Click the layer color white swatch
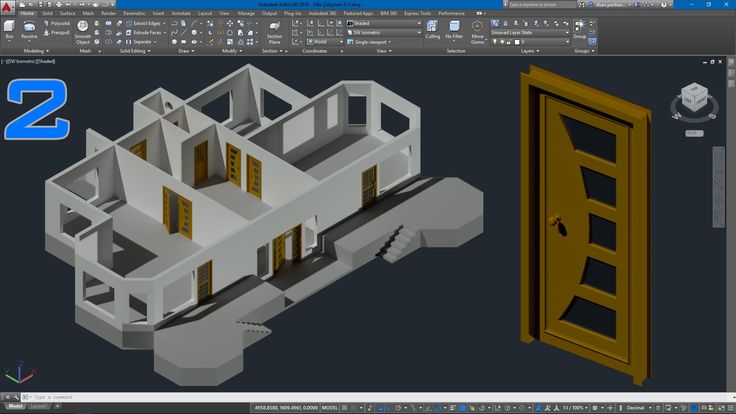Viewport: 736px width, 414px height. [517, 42]
